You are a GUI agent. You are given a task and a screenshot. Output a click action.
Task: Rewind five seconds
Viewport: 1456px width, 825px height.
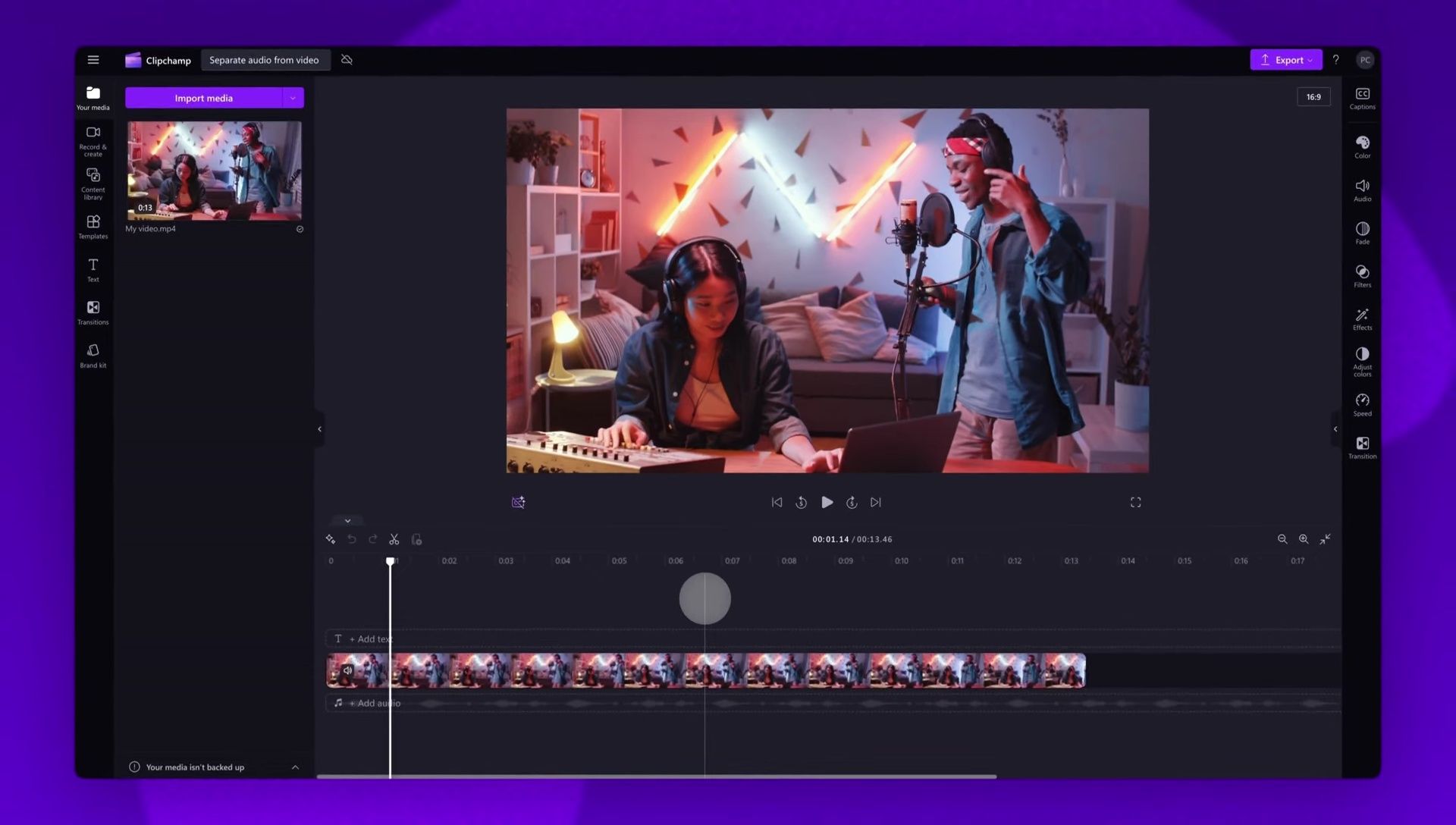coord(801,502)
